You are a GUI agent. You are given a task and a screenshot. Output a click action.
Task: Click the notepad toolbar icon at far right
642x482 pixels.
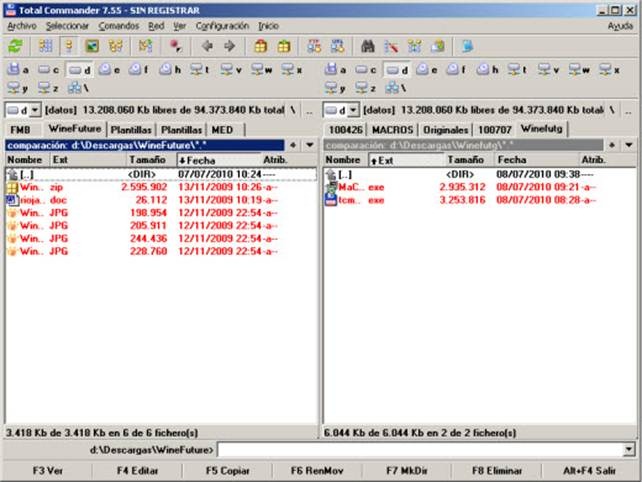468,46
